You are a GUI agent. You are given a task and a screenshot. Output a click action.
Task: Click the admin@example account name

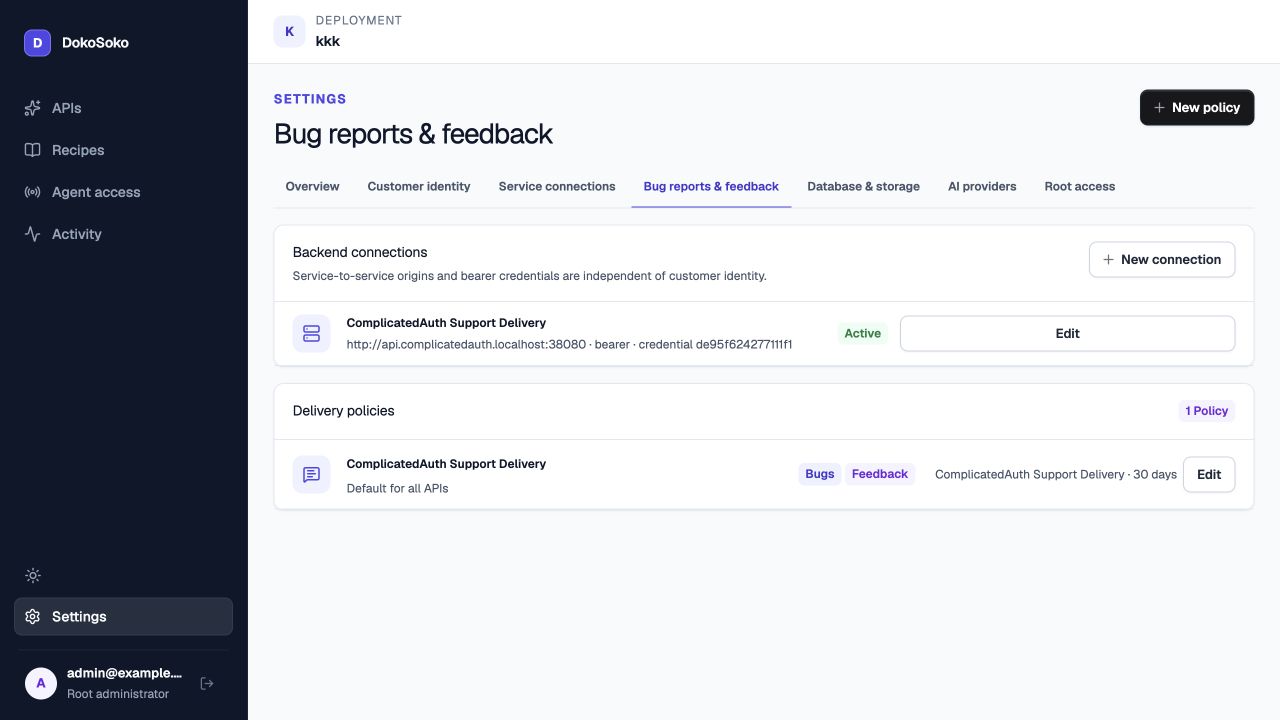point(124,673)
